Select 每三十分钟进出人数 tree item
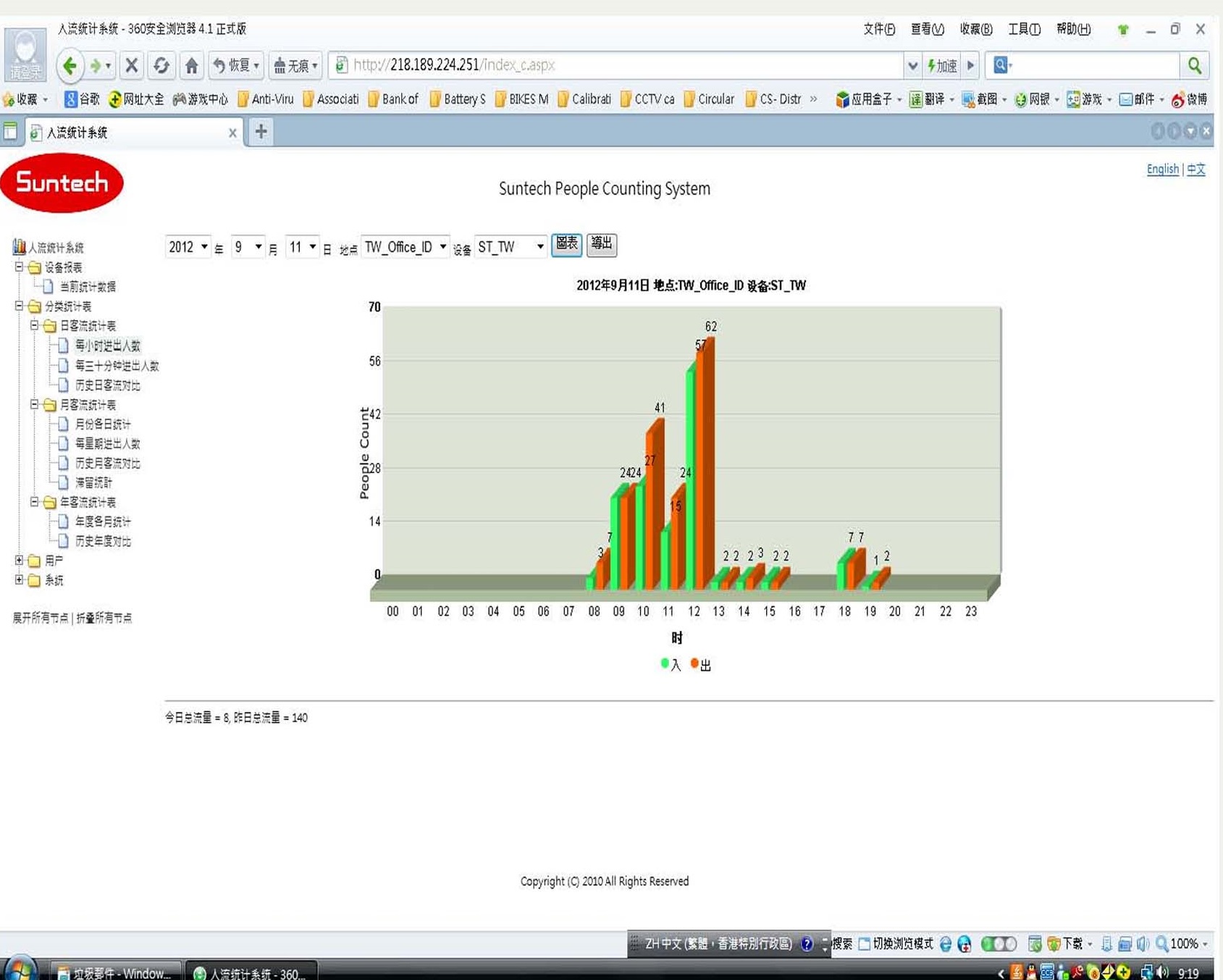1223x980 pixels. (117, 366)
